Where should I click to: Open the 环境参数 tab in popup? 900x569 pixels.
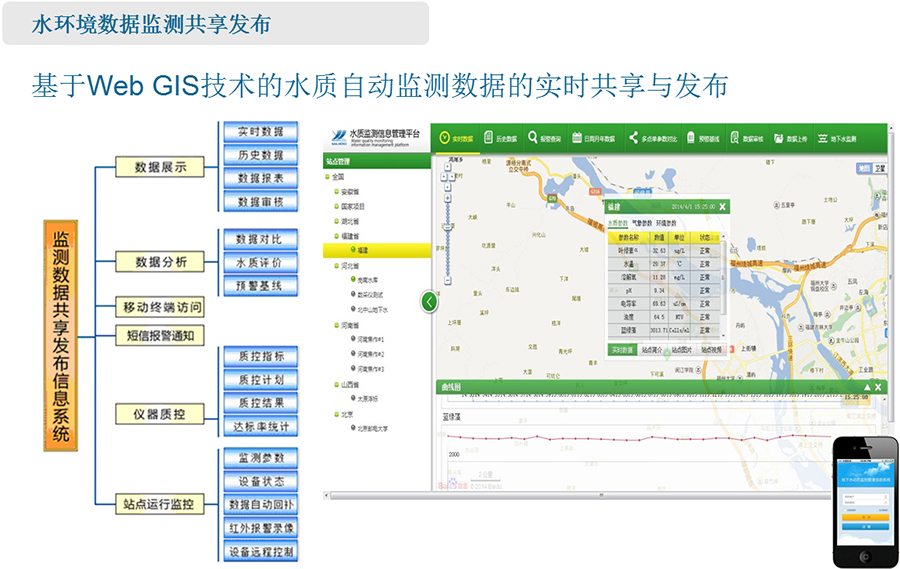(666, 223)
